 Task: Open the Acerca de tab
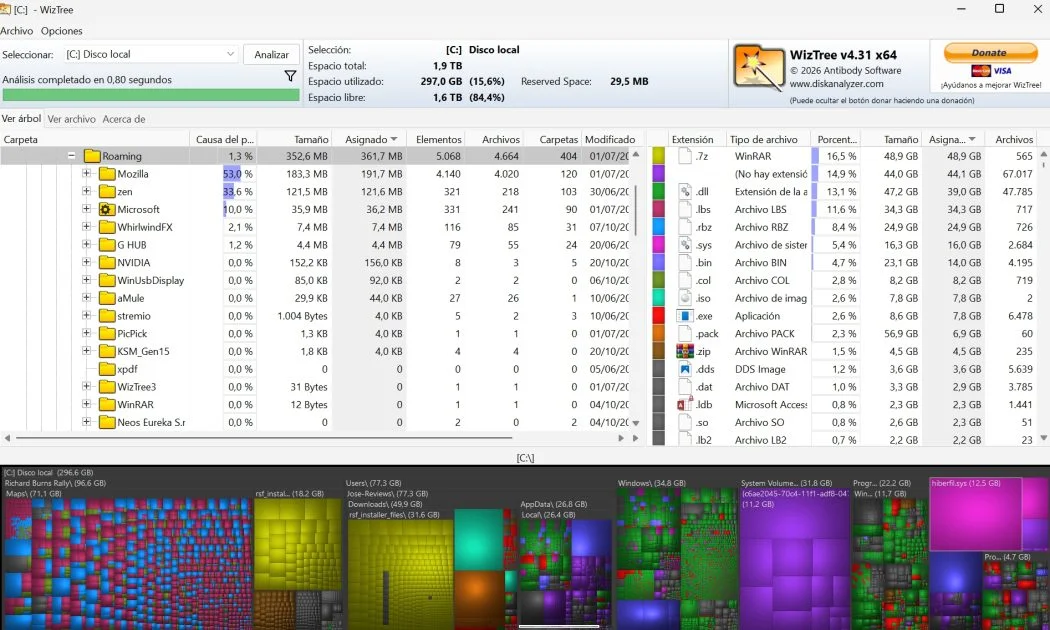[124, 119]
